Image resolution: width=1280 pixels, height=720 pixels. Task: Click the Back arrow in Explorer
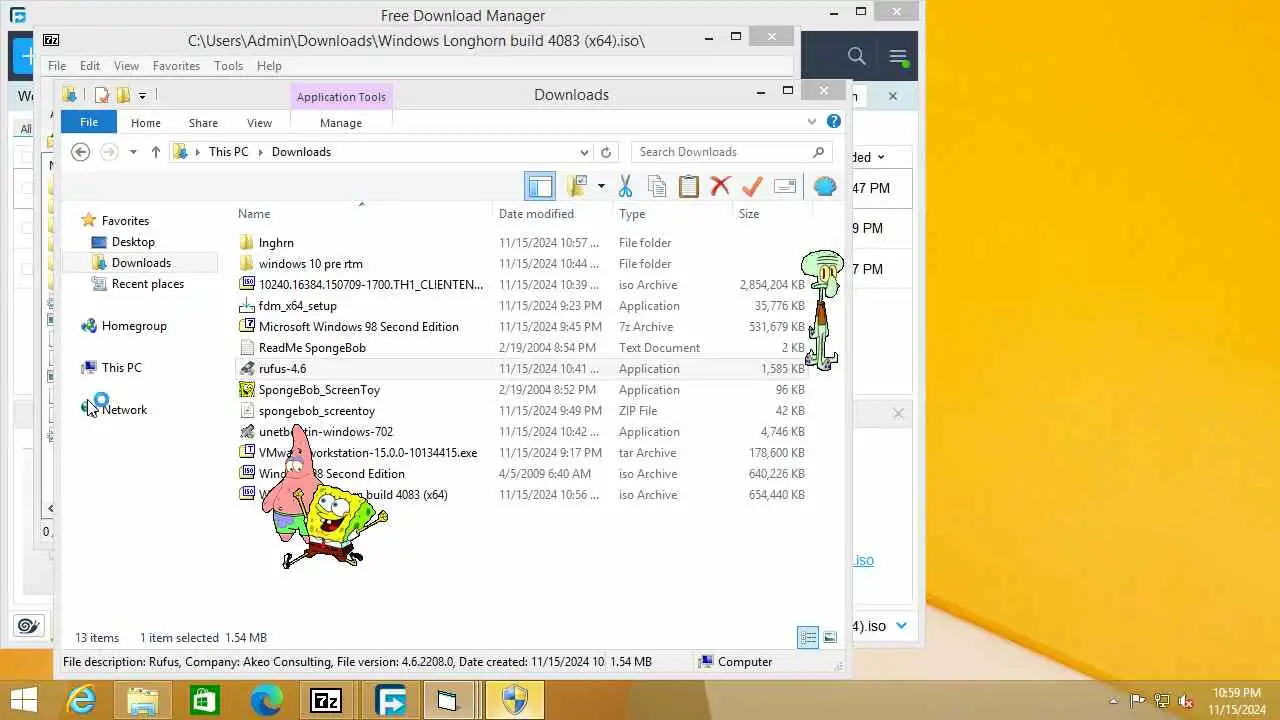(81, 152)
